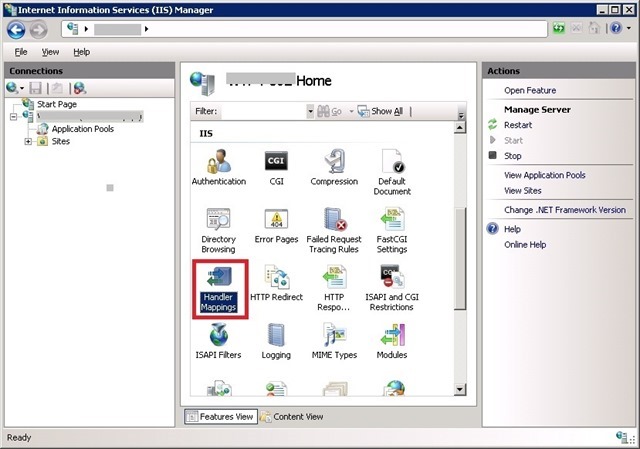The width and height of the screenshot is (640, 449).
Task: Click the Go filter button
Action: (330, 111)
